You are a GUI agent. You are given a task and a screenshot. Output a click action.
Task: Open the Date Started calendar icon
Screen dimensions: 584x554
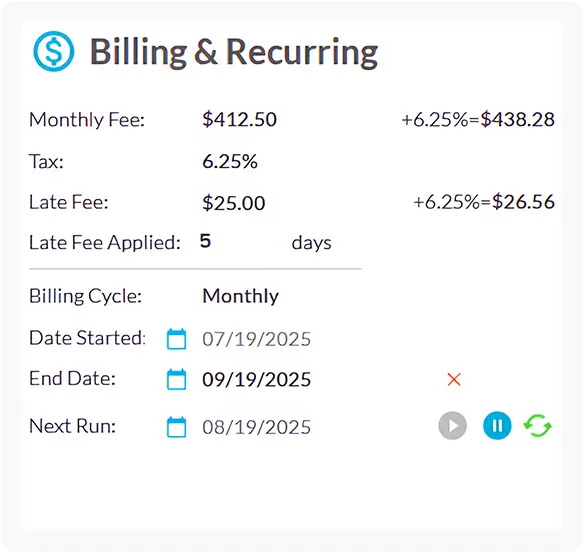click(176, 339)
